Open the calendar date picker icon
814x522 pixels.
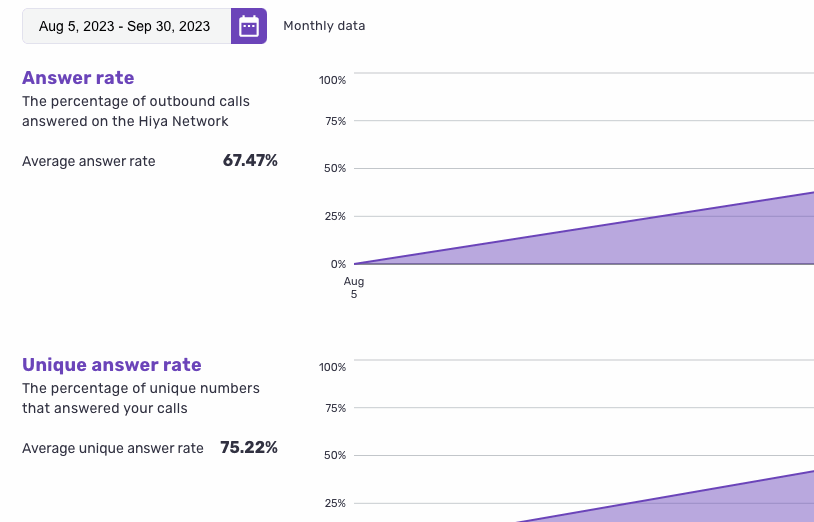(x=249, y=26)
